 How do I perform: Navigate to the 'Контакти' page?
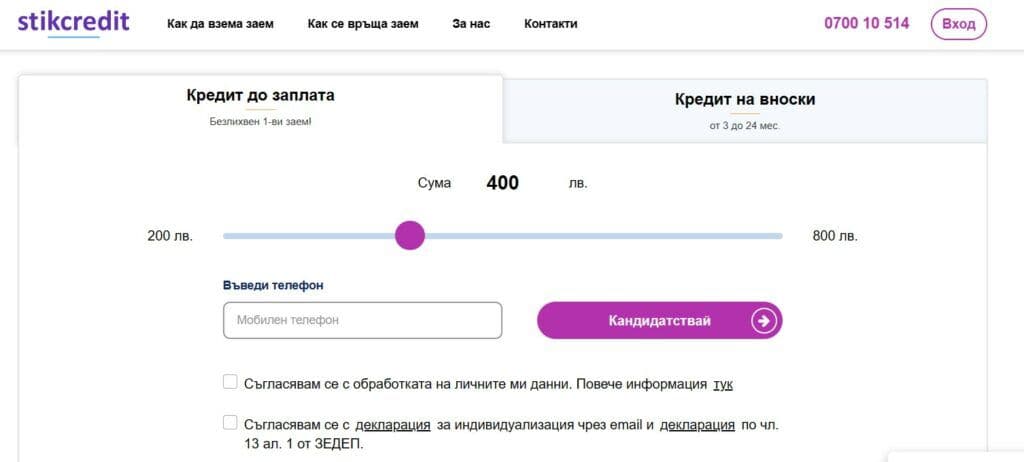pyautogui.click(x=550, y=24)
